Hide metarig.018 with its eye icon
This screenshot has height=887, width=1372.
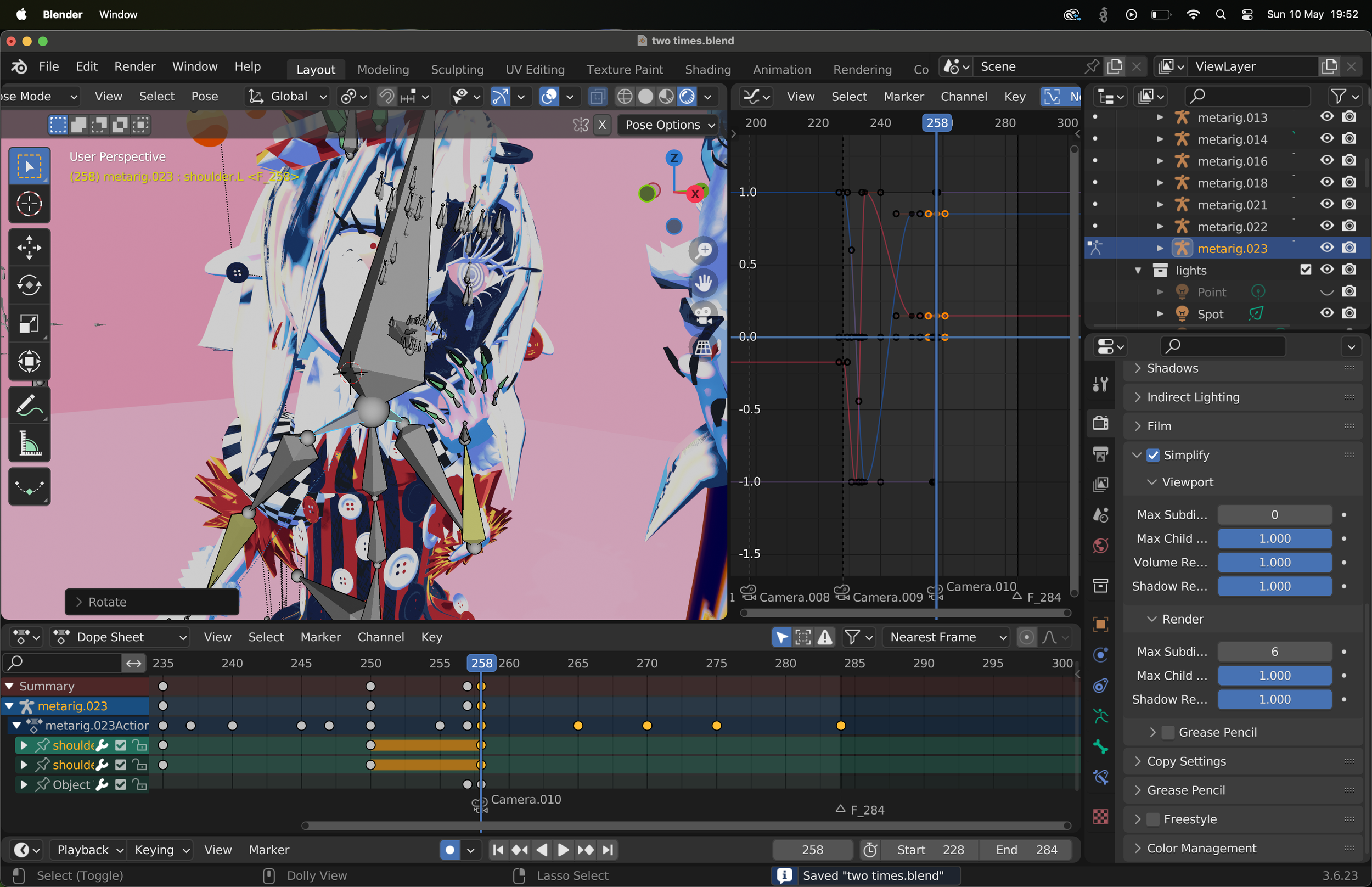pos(1326,183)
